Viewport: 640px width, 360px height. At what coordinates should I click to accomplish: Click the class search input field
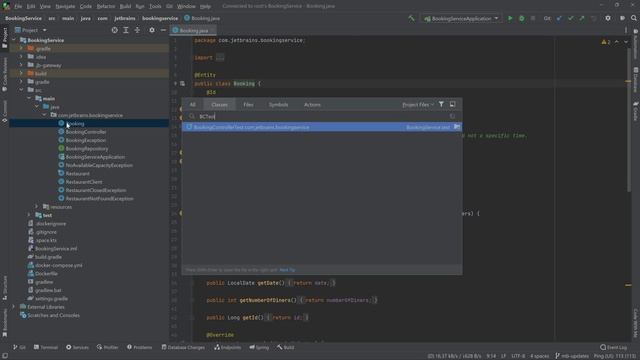click(322, 117)
